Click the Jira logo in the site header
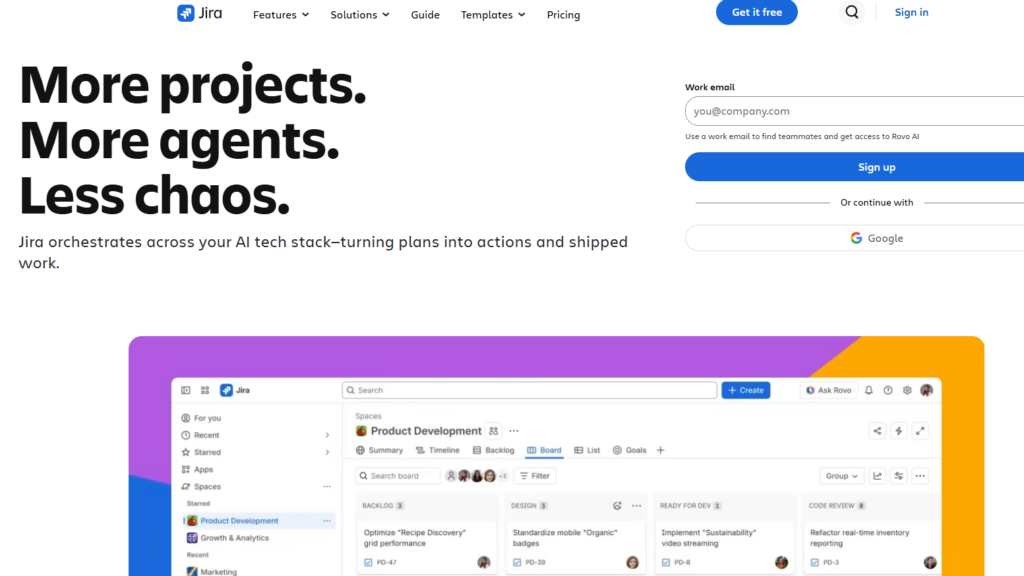The image size is (1024, 576). click(199, 13)
